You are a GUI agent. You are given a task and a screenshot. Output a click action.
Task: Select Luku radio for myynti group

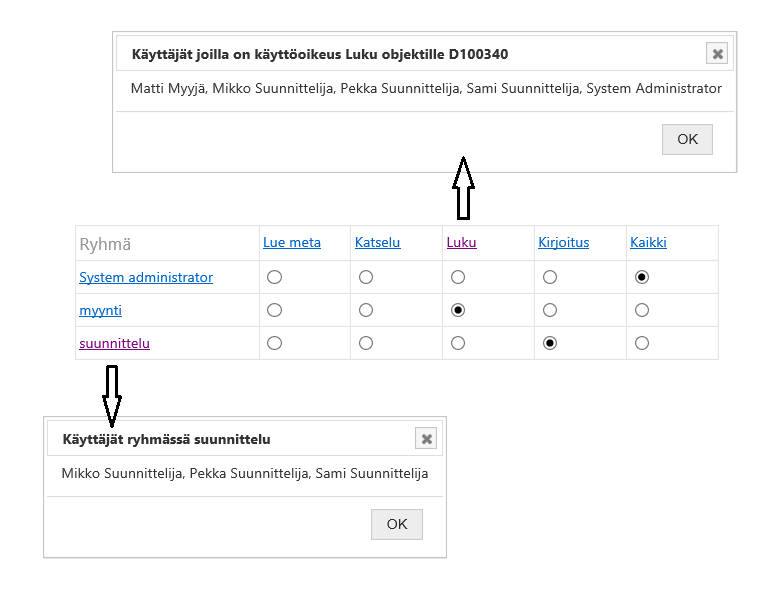458,310
